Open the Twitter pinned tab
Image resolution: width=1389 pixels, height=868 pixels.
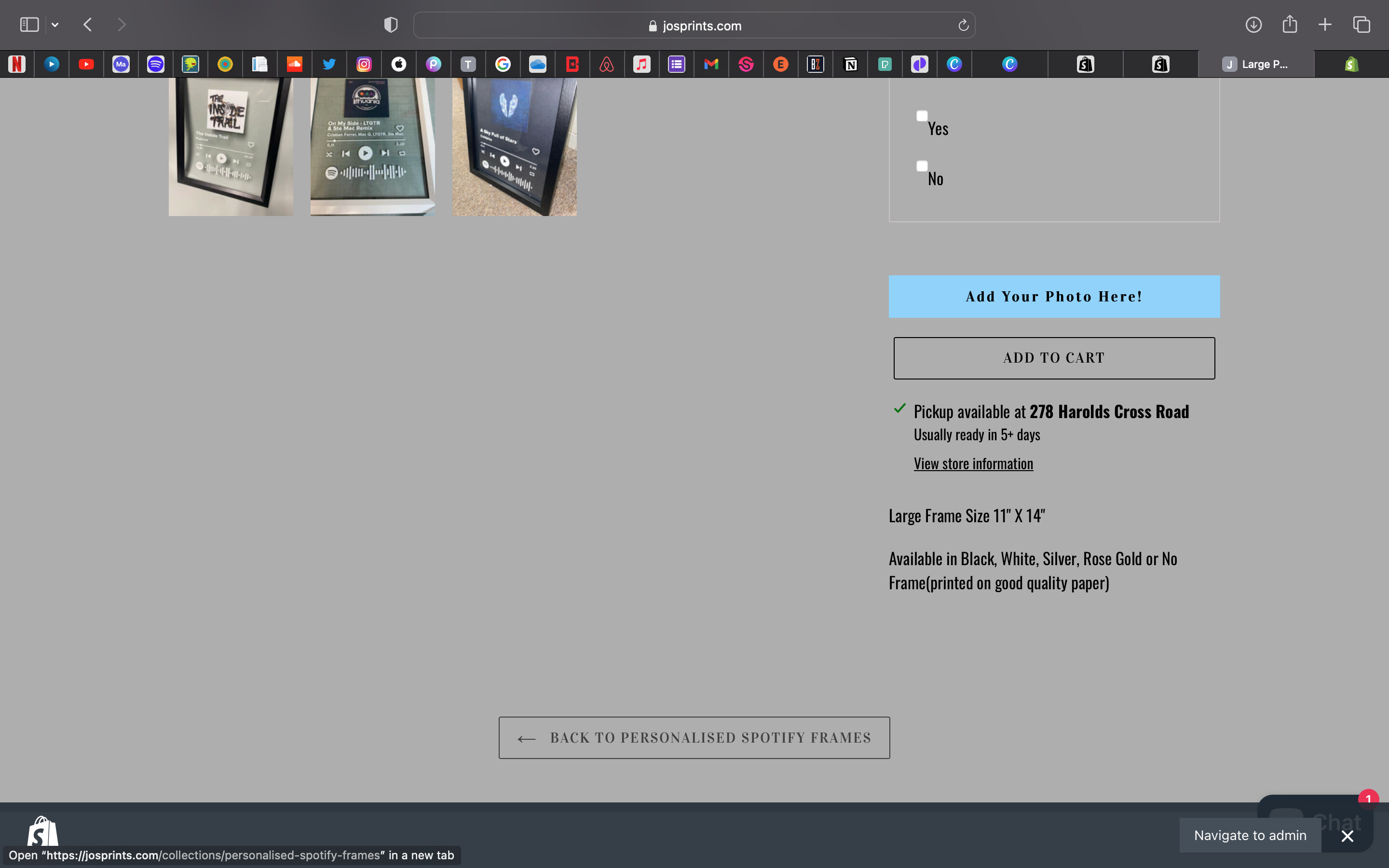tap(329, 64)
